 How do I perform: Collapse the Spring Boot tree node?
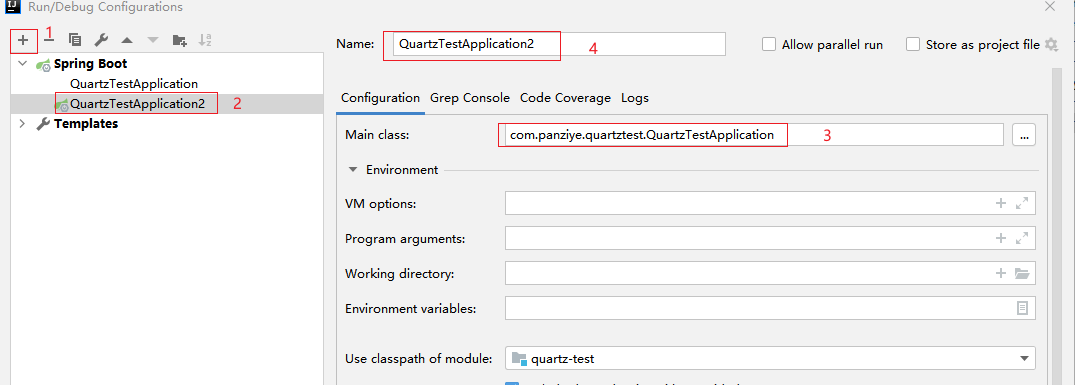click(23, 64)
